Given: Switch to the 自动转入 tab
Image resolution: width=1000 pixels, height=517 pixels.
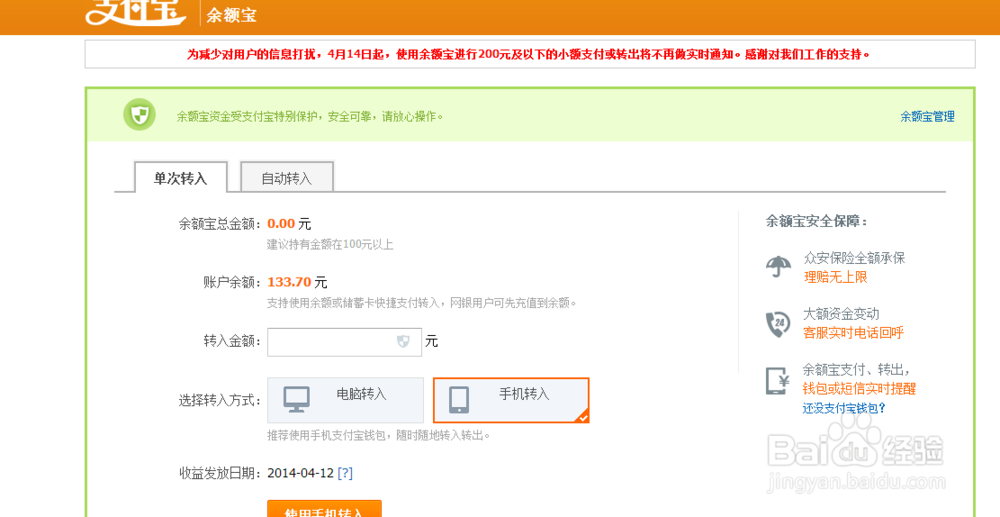Looking at the screenshot, I should [286, 177].
